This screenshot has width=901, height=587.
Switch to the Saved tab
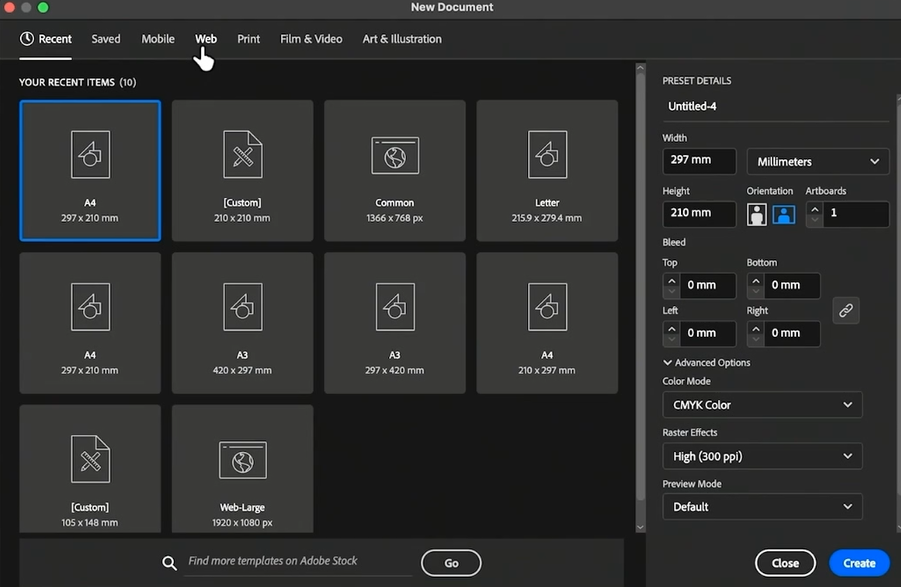106,39
